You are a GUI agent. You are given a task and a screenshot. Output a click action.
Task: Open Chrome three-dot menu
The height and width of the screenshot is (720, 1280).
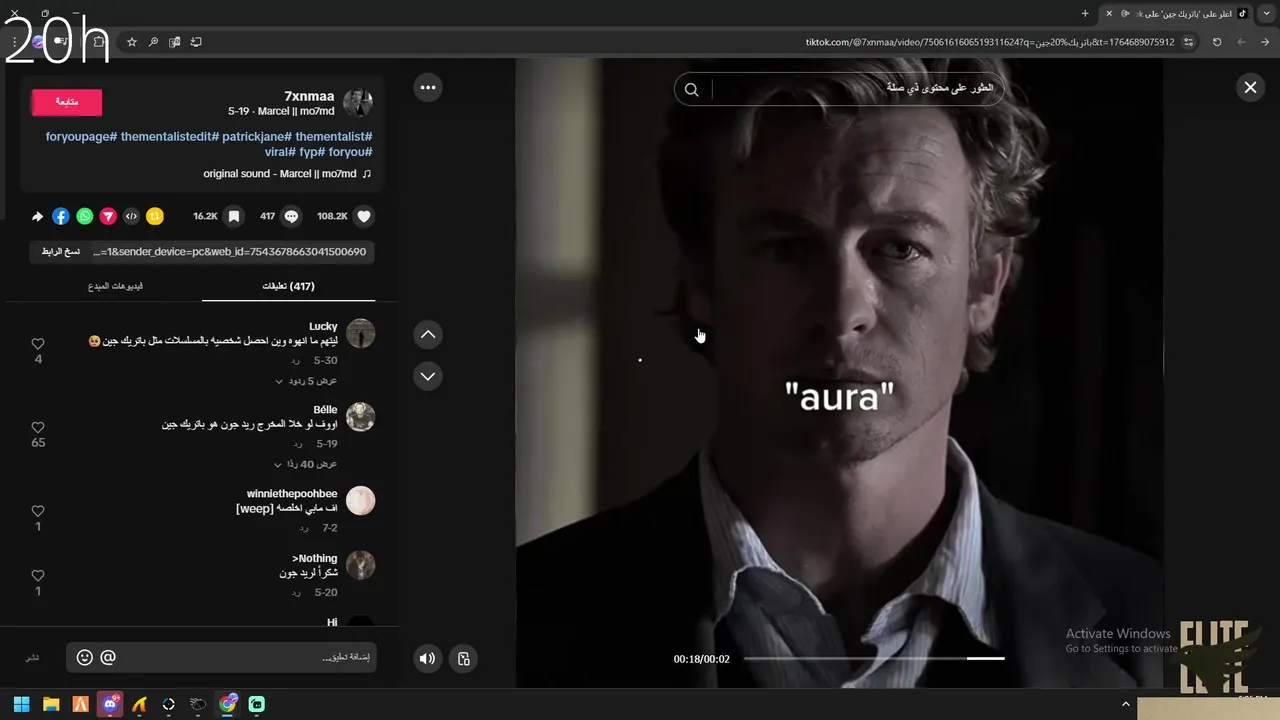14,42
